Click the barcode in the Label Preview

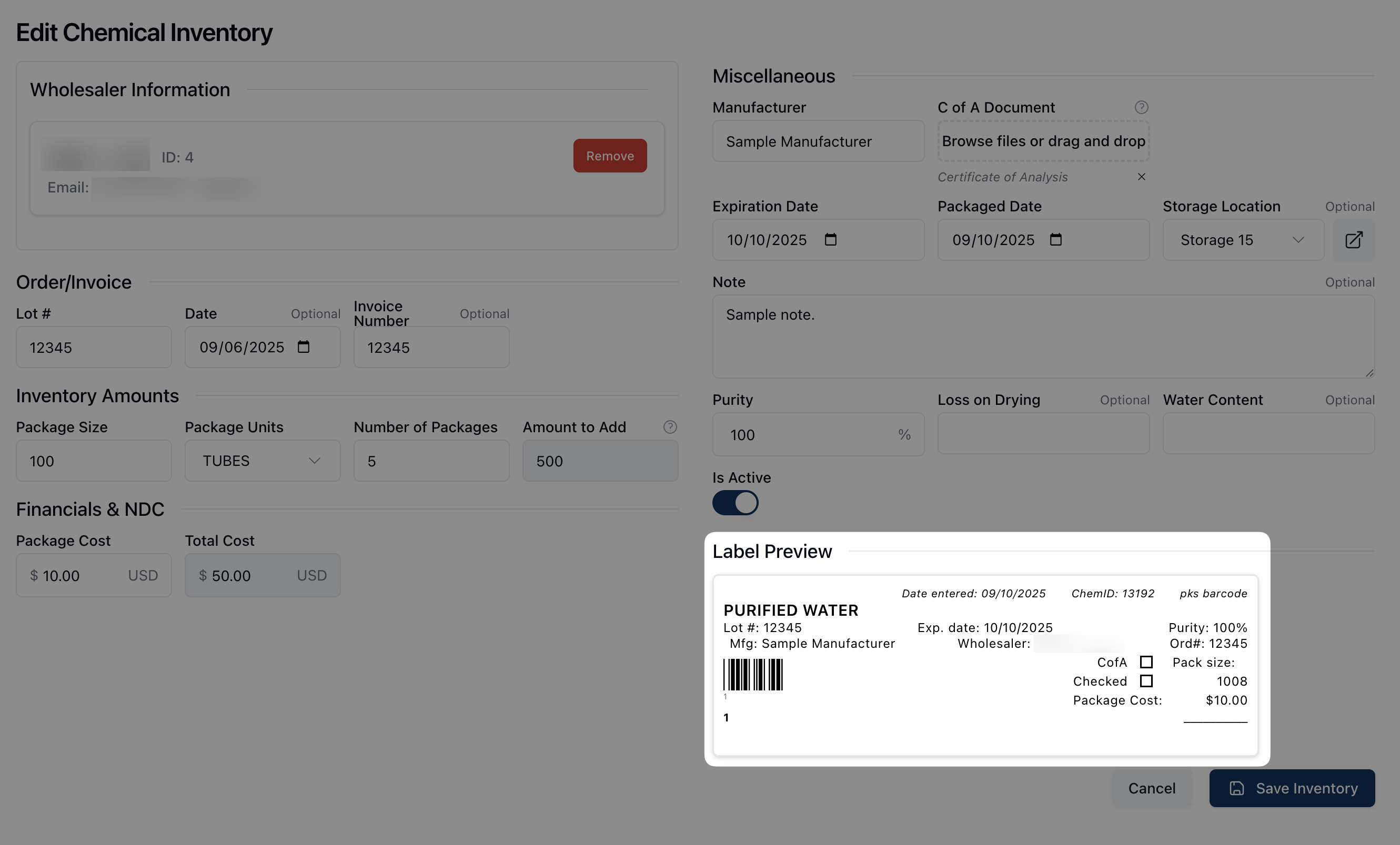click(753, 675)
